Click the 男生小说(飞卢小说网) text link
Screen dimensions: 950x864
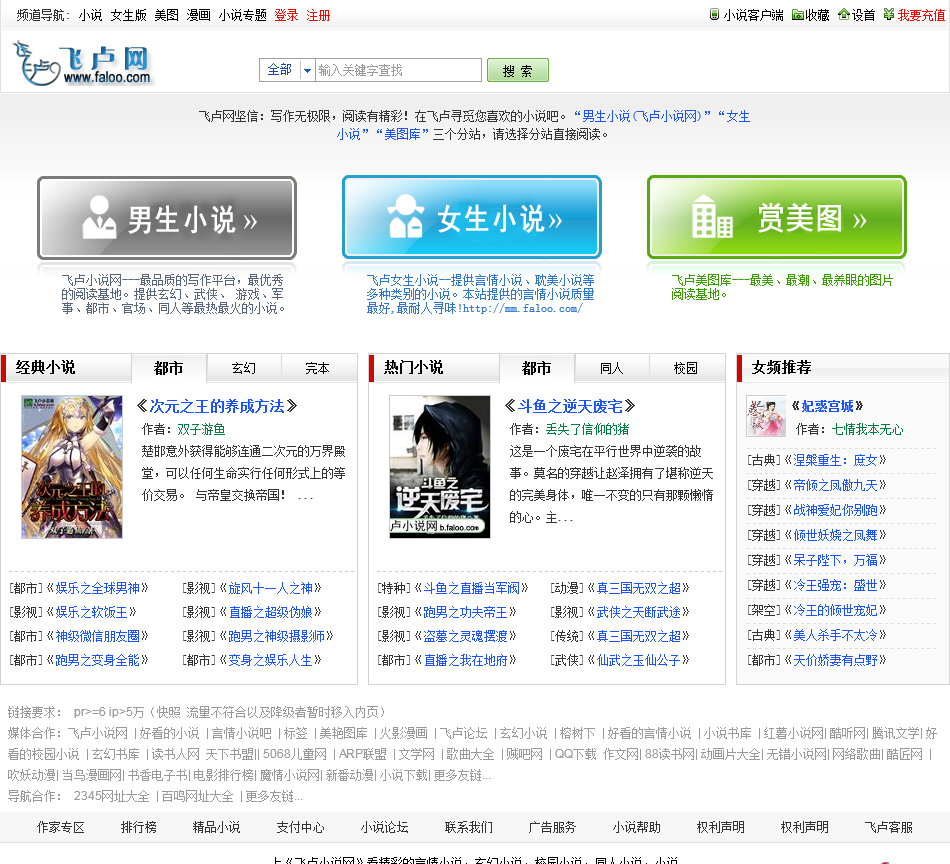point(642,116)
